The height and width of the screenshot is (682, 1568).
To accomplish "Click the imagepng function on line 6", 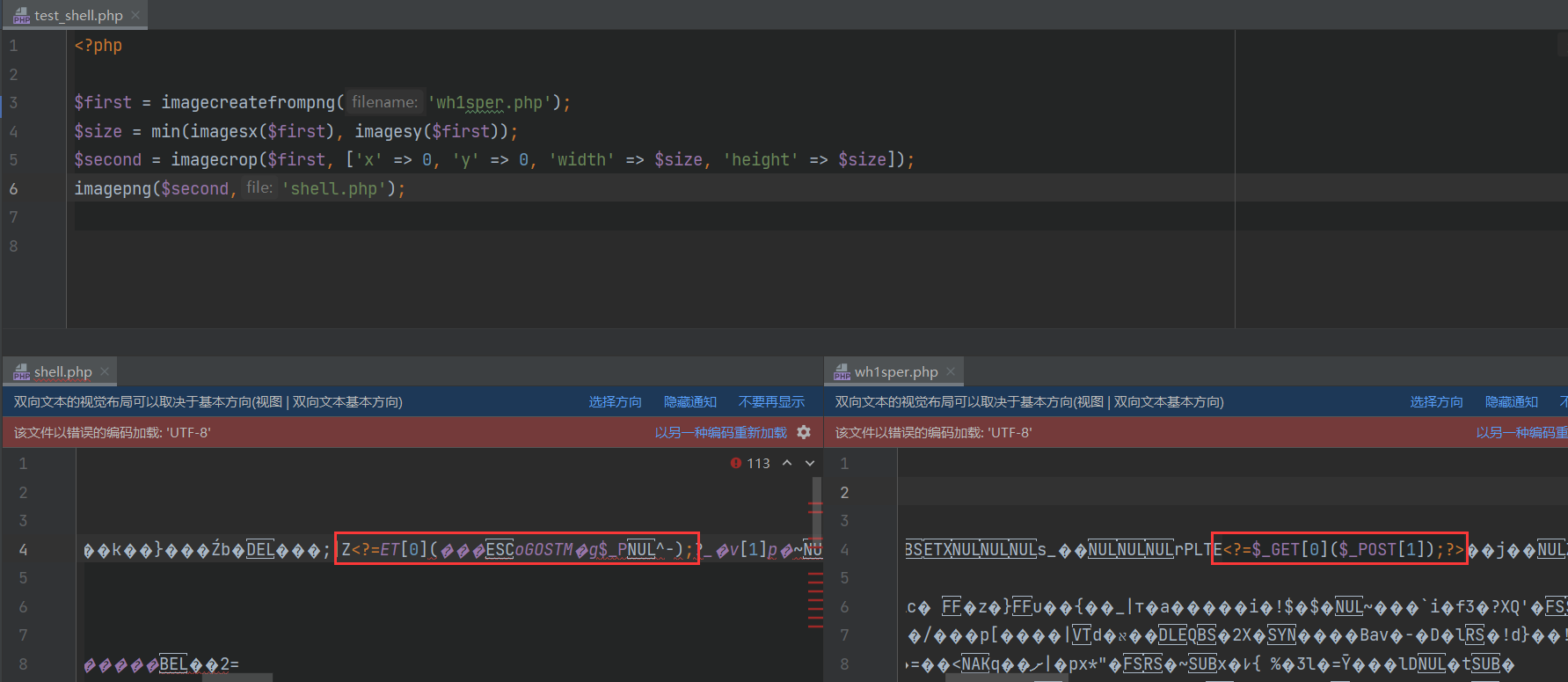I will [113, 188].
